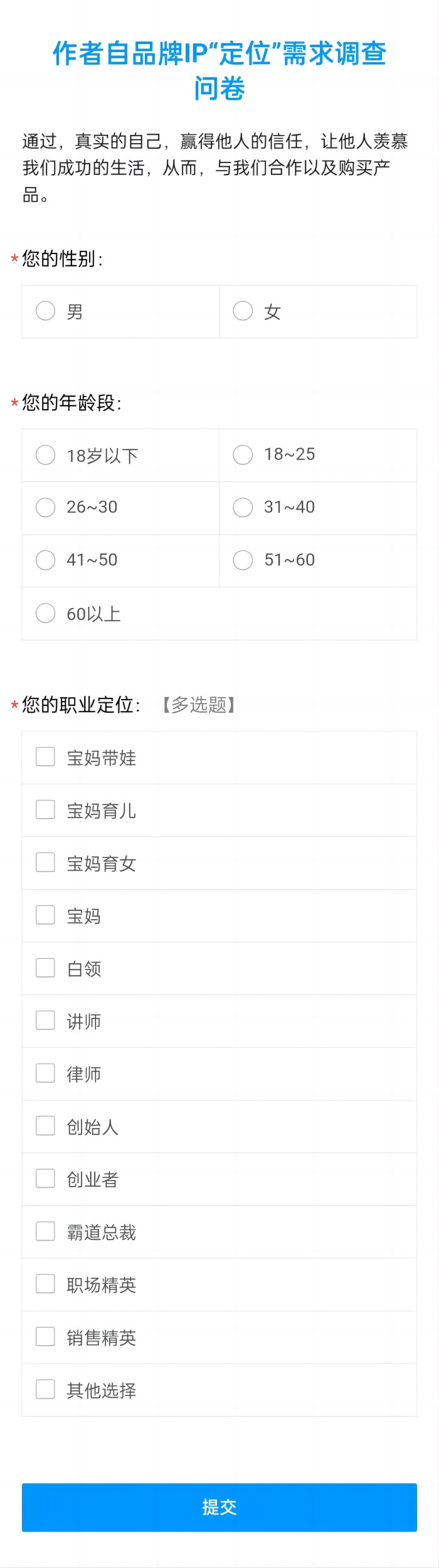Screen dimensions: 439x1568
Task: Select the 男 gender radio button
Action: [46, 311]
